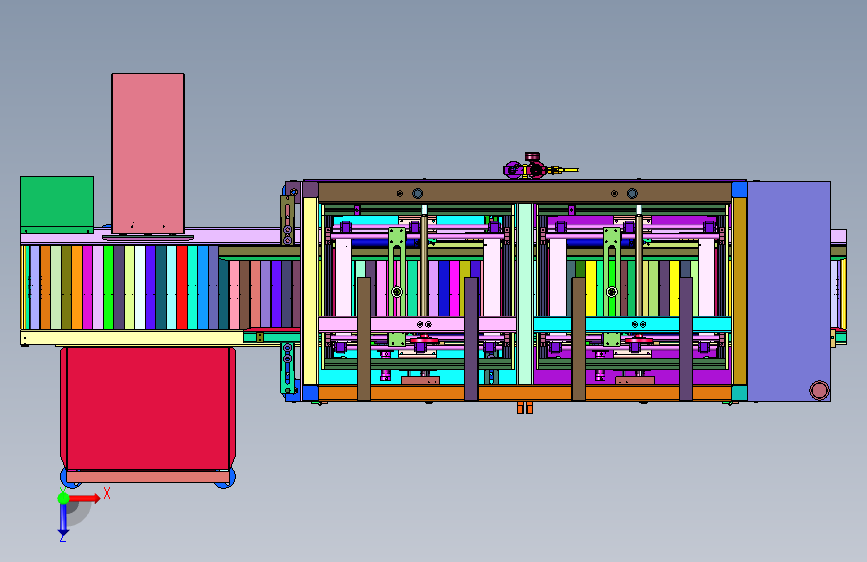Select the green box at the conveyor's far end

pos(57,204)
